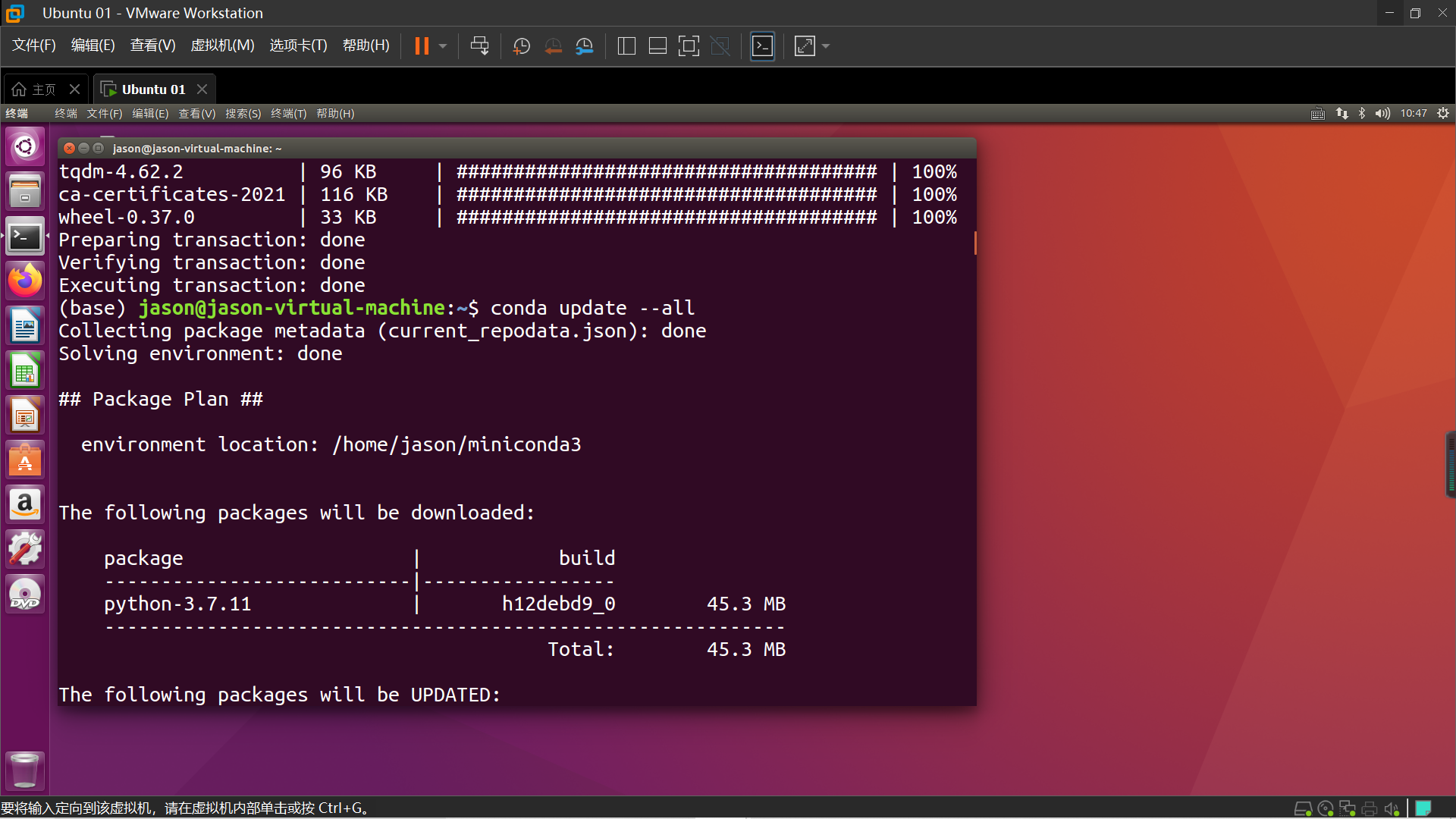Click the VMware network adapter status icon
Screen dimensions: 1456x819
tap(1348, 808)
